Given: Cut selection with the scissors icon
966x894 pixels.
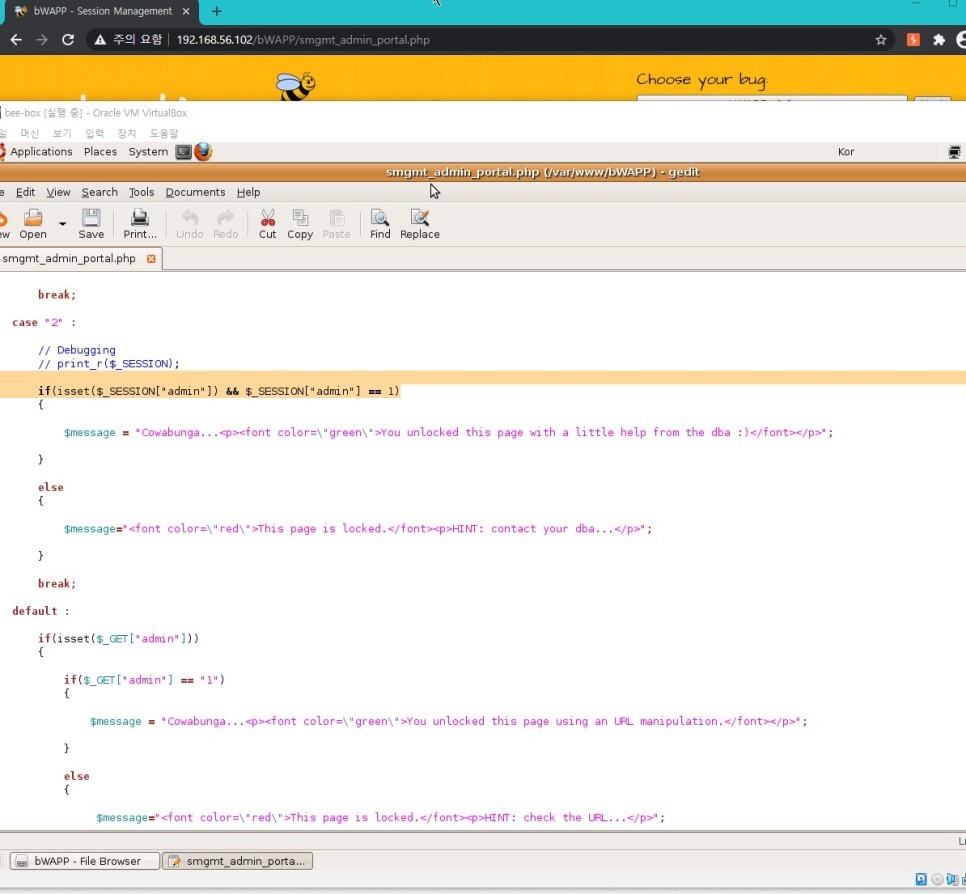Looking at the screenshot, I should point(267,224).
